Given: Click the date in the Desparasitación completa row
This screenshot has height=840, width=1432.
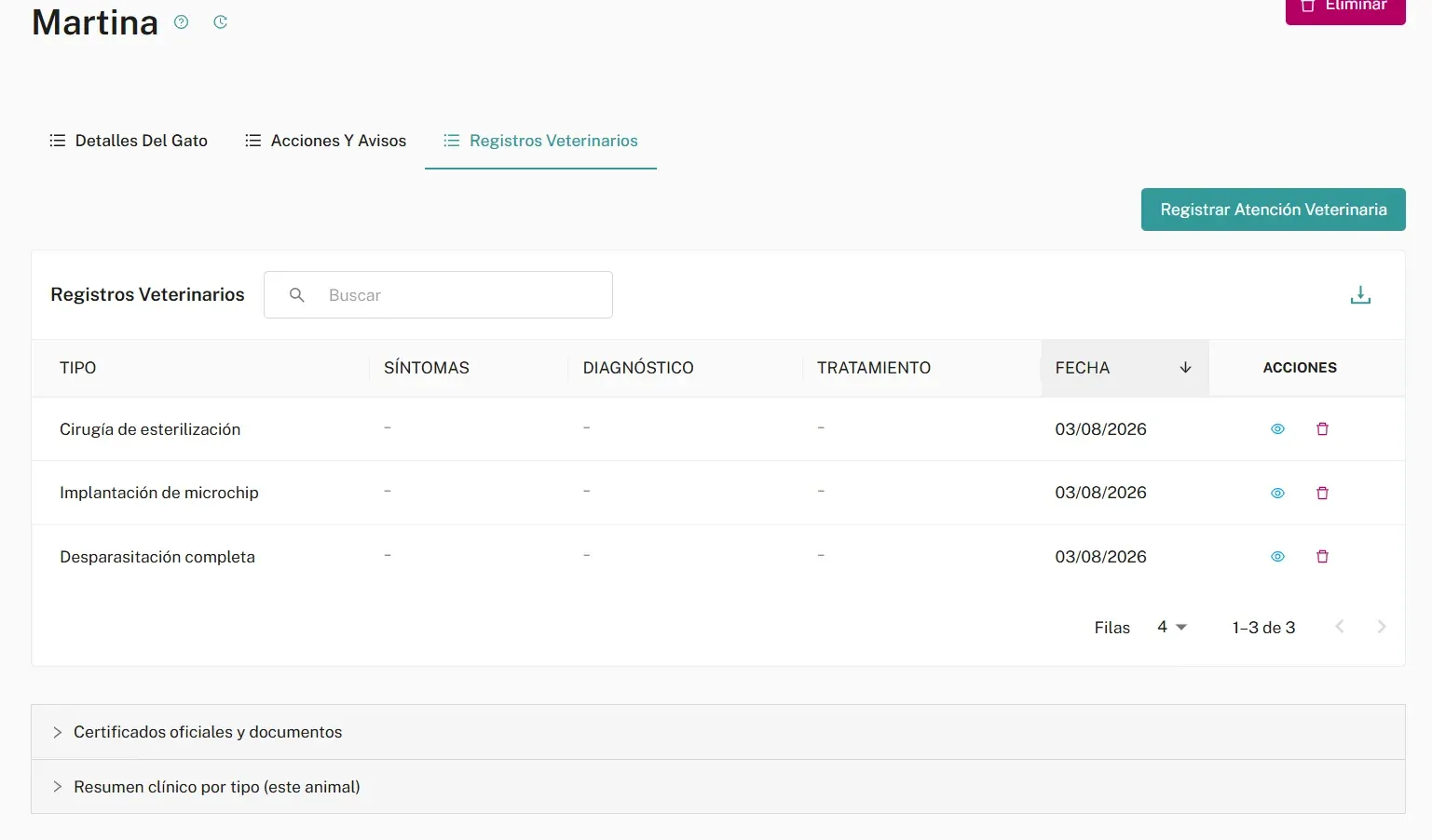Looking at the screenshot, I should pyautogui.click(x=1100, y=557).
